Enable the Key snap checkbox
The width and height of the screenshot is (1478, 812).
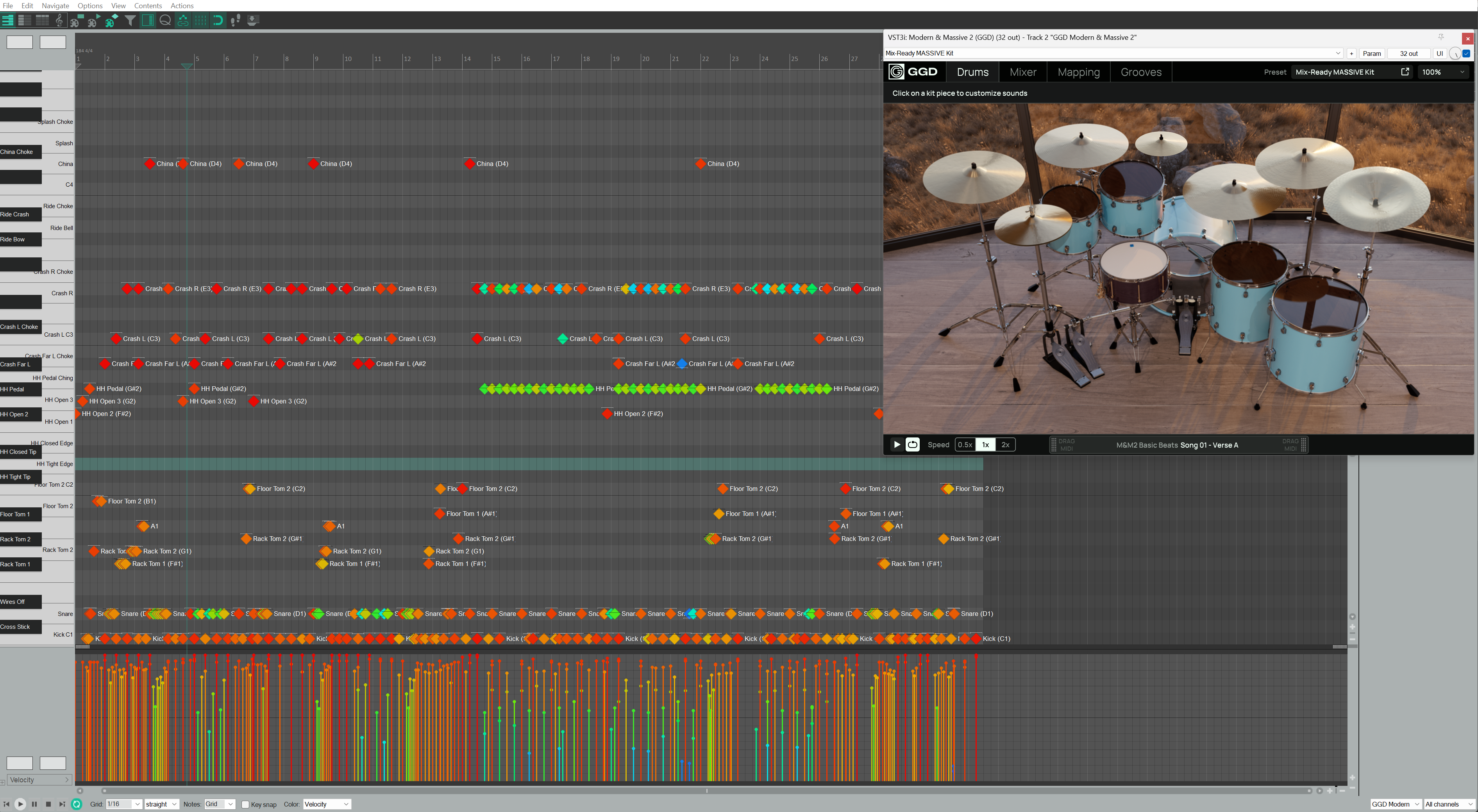pyautogui.click(x=246, y=805)
